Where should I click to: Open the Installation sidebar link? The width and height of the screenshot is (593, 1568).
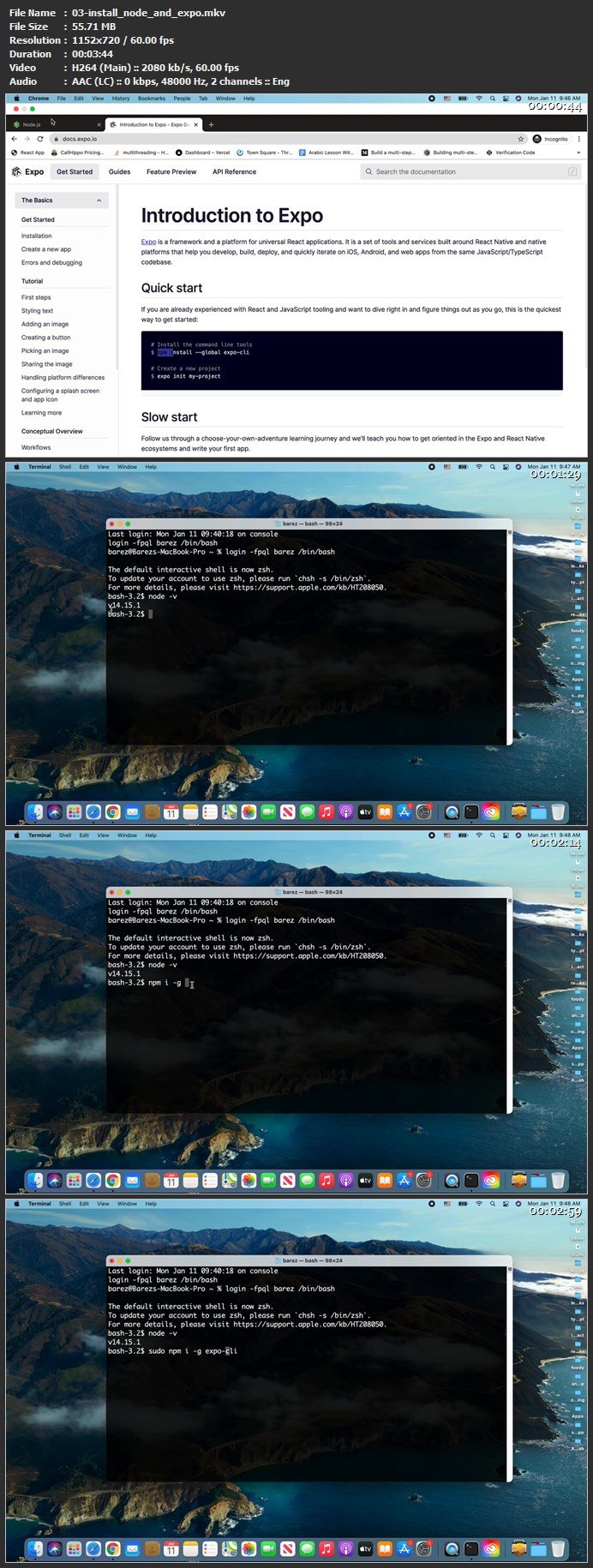37,236
